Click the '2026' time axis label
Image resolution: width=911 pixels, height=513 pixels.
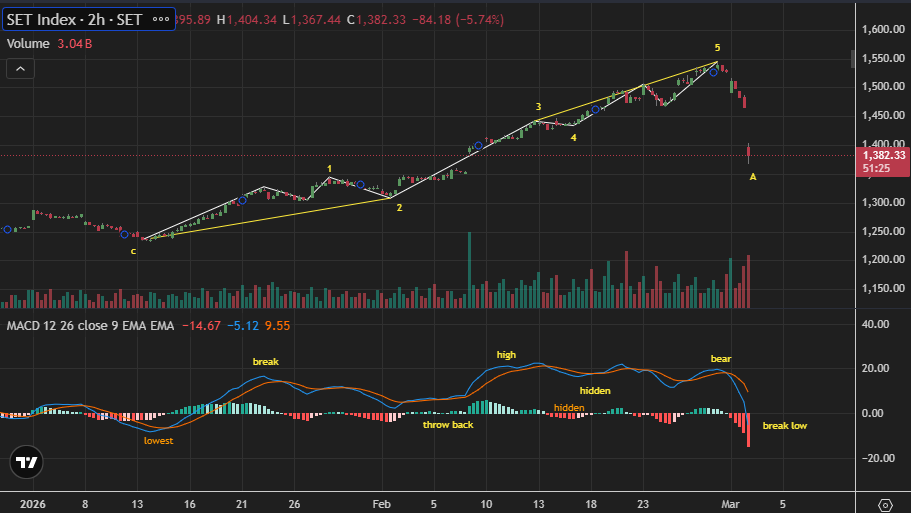[33, 504]
